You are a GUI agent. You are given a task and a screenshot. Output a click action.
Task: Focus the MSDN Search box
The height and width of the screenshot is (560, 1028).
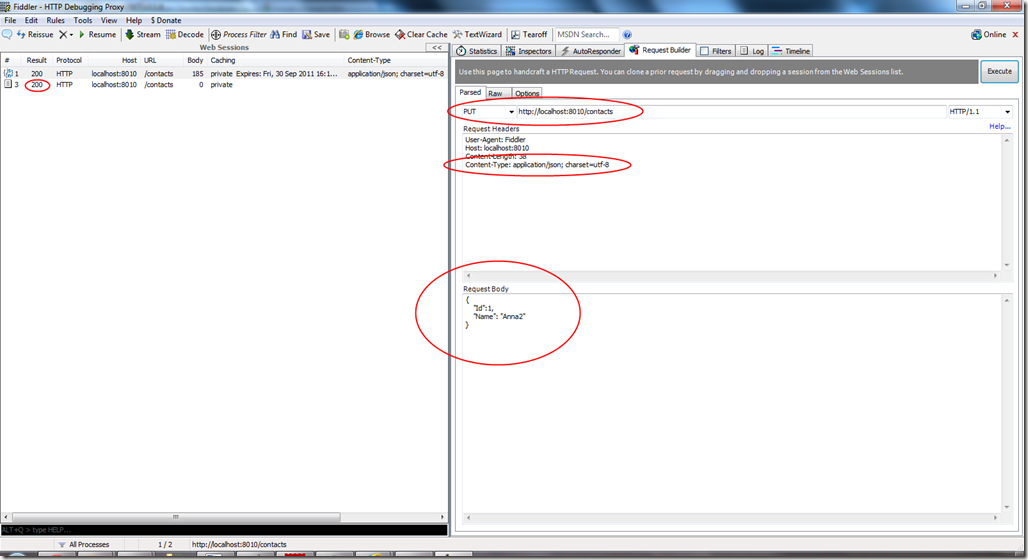pos(585,34)
